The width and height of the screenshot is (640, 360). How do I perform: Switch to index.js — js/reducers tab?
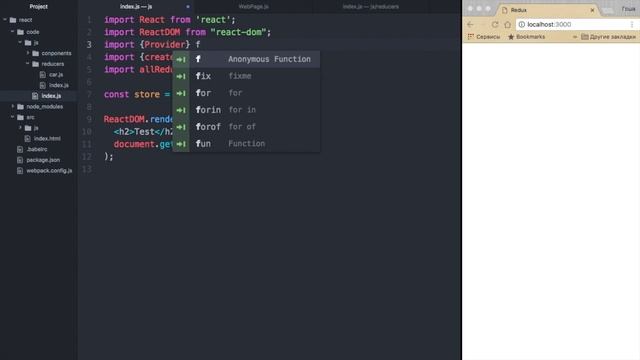pos(371,7)
